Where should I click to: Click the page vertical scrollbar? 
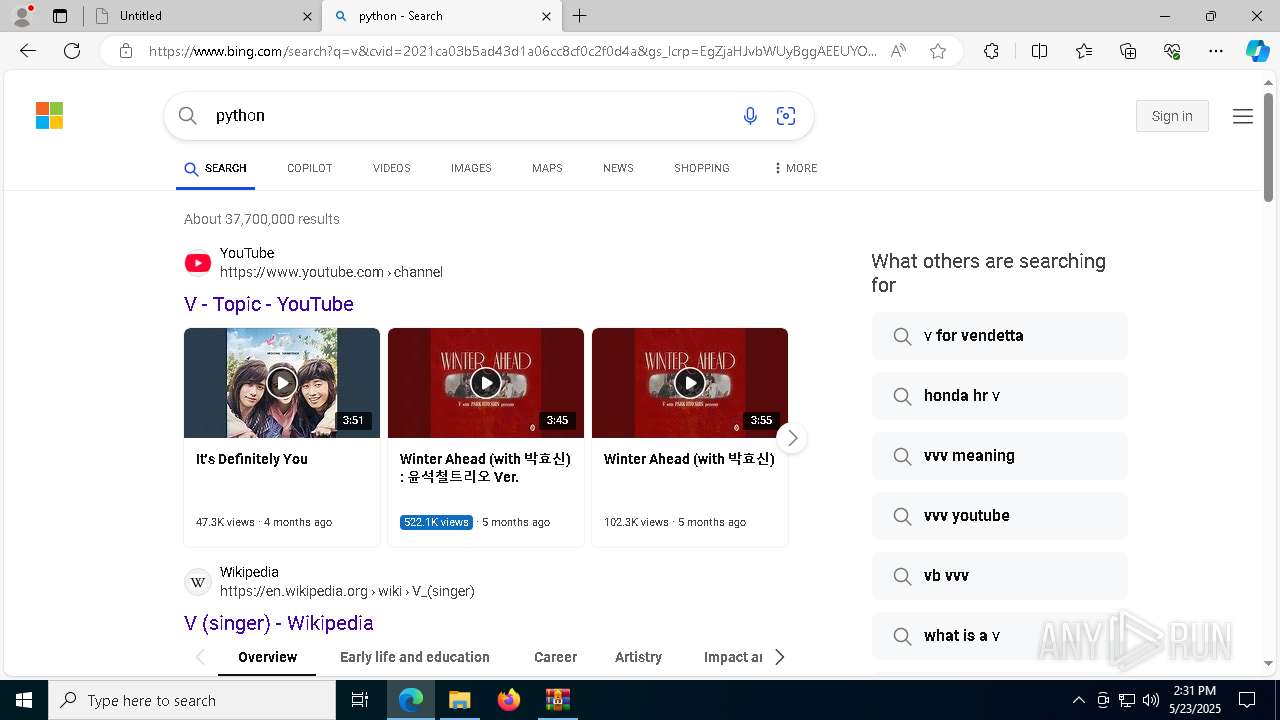point(1269,148)
